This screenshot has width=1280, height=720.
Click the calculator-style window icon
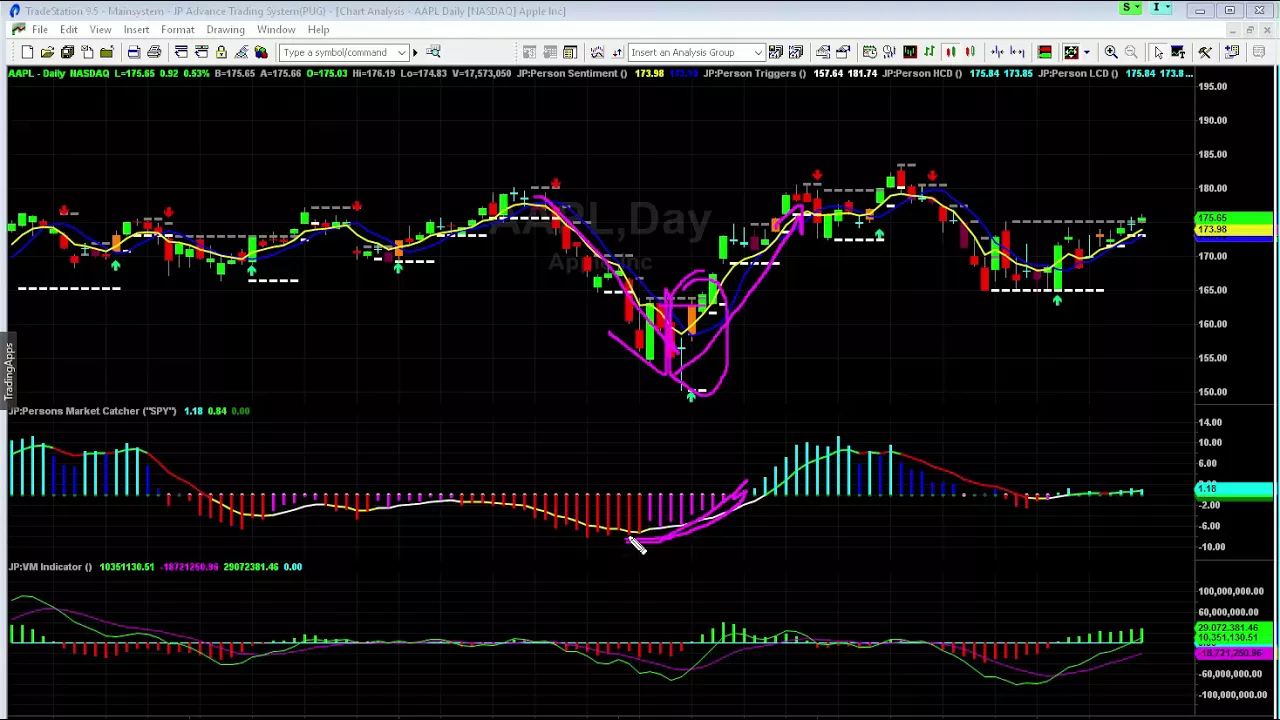[x=570, y=52]
